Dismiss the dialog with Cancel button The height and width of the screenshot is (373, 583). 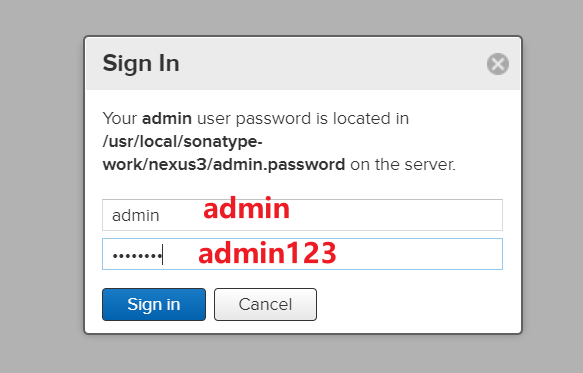pos(265,304)
